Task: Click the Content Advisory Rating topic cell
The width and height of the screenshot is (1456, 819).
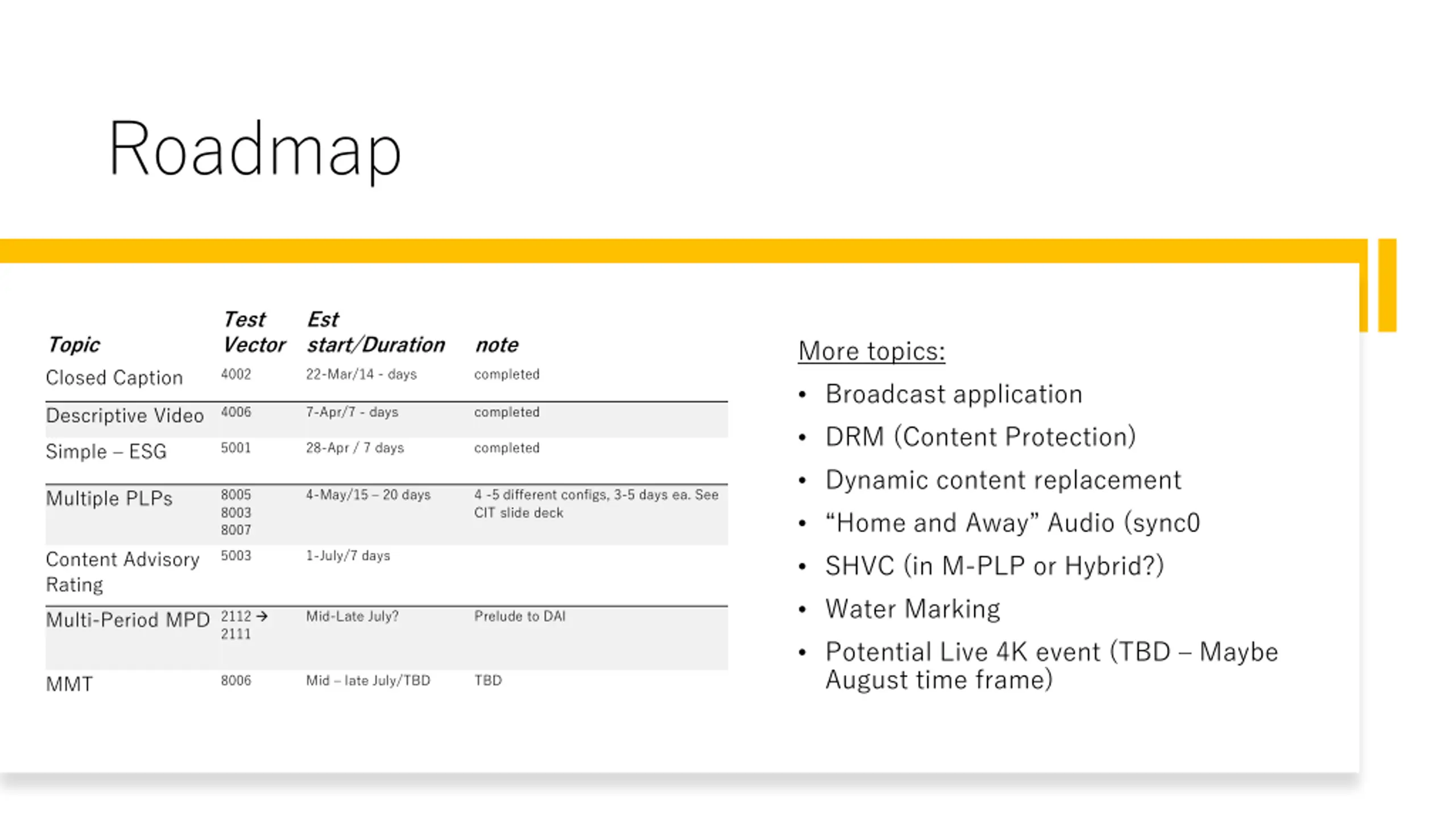Action: (122, 572)
